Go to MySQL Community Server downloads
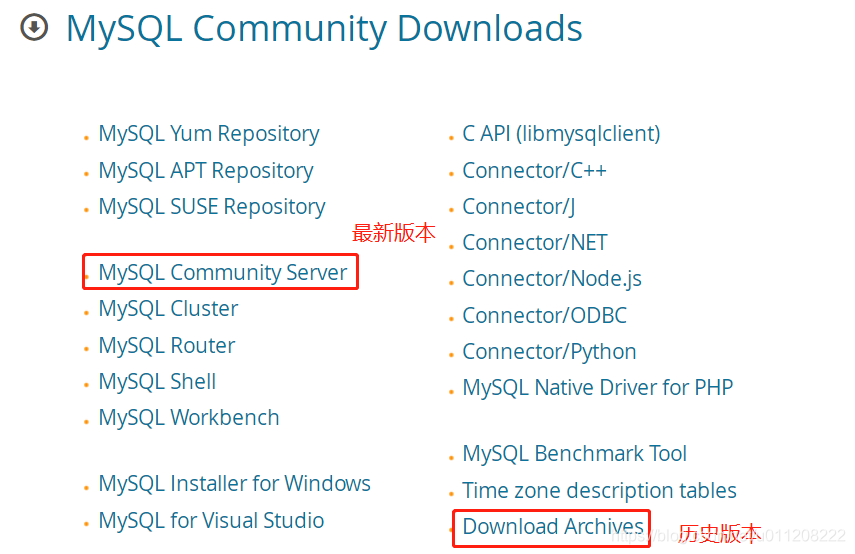855x554 pixels. tap(222, 272)
